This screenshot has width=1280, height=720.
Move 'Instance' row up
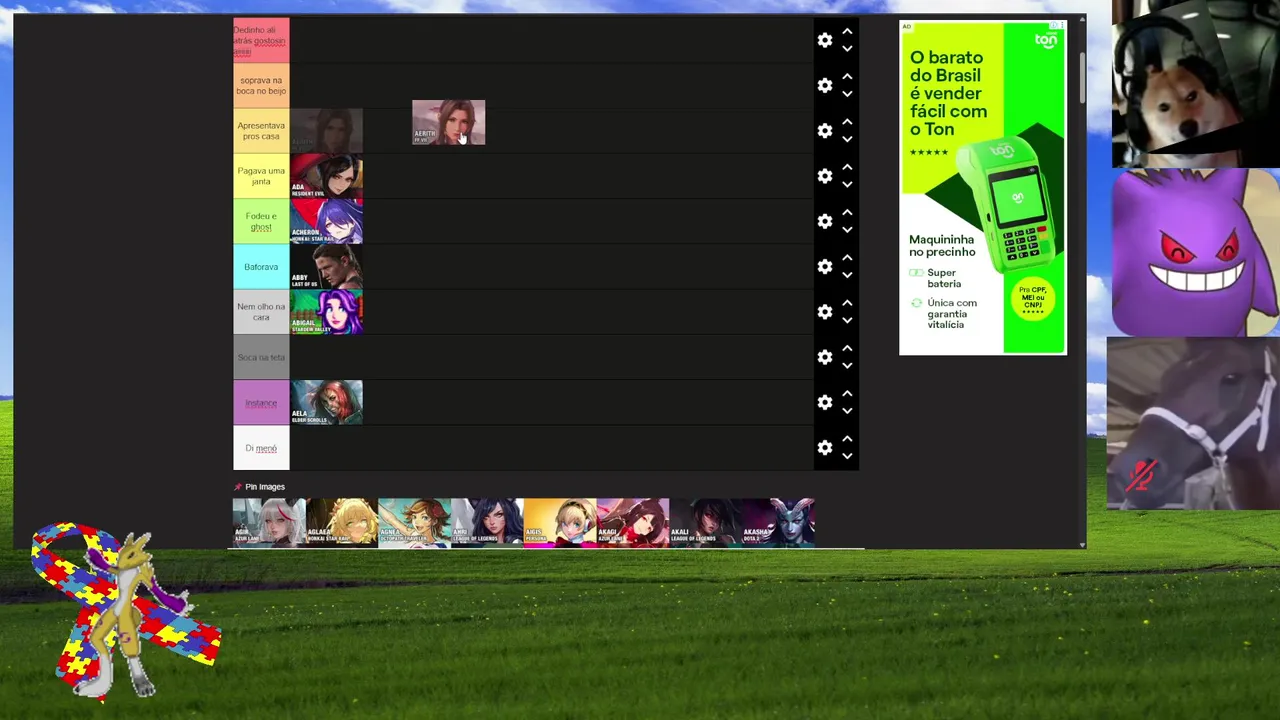pos(847,393)
